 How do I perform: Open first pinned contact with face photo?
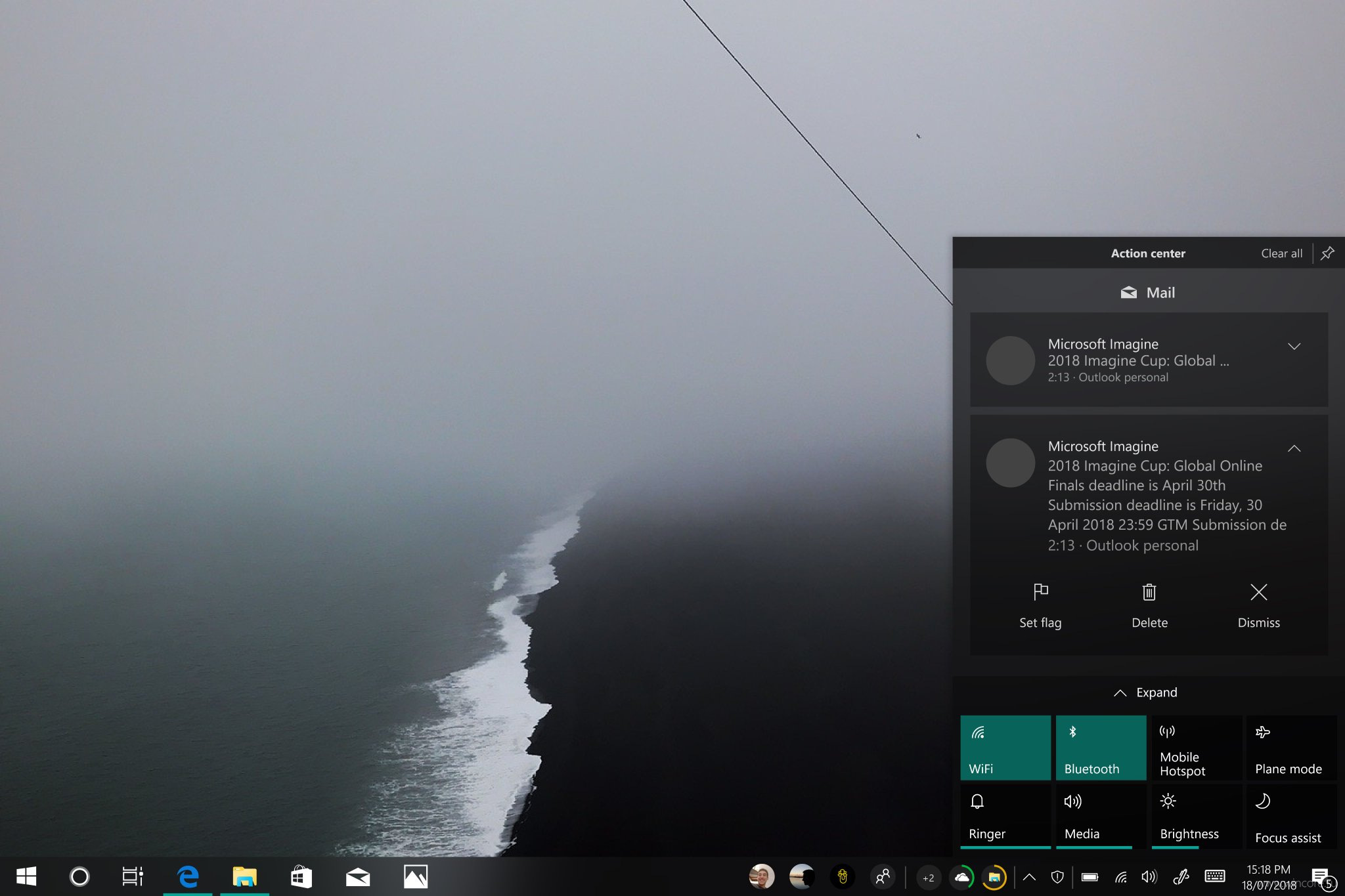[x=762, y=876]
